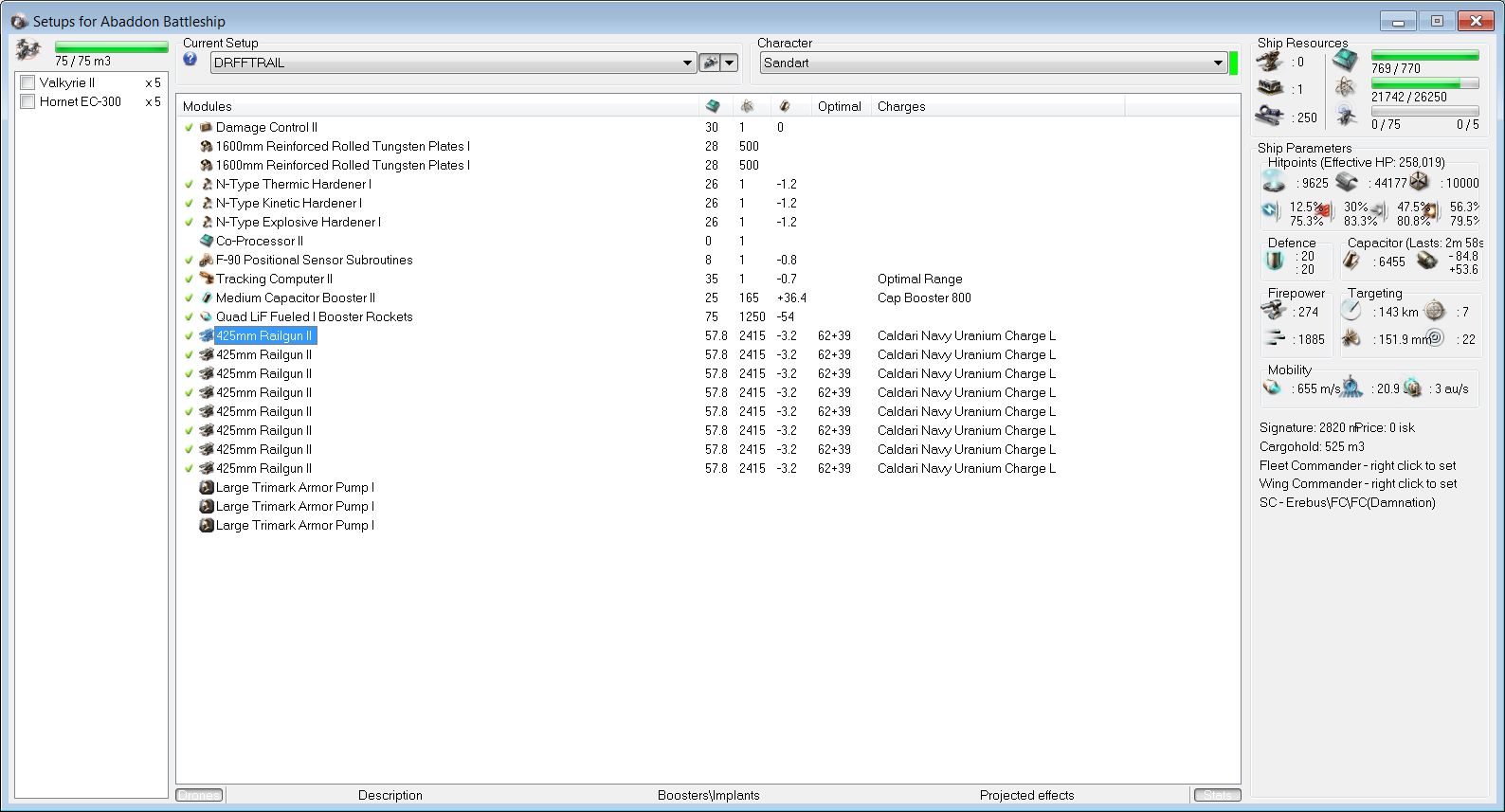The width and height of the screenshot is (1505, 812).
Task: Click the max locked targets icon showing 7
Action: tap(1435, 310)
